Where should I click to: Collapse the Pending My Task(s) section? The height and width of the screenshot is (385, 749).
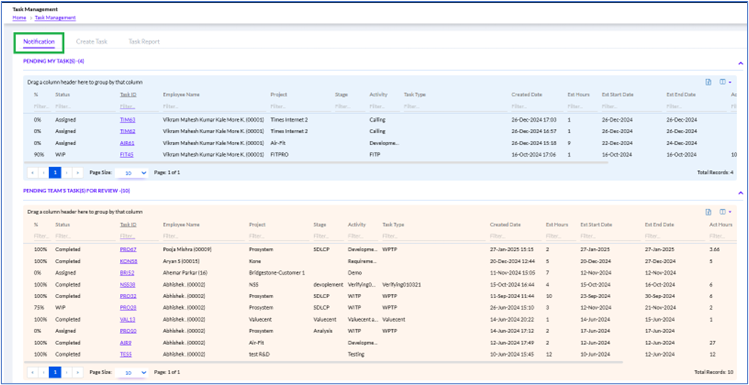pos(740,63)
